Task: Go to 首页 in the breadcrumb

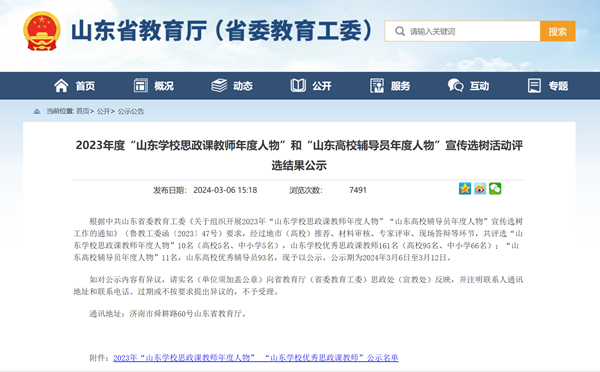Action: coord(83,111)
